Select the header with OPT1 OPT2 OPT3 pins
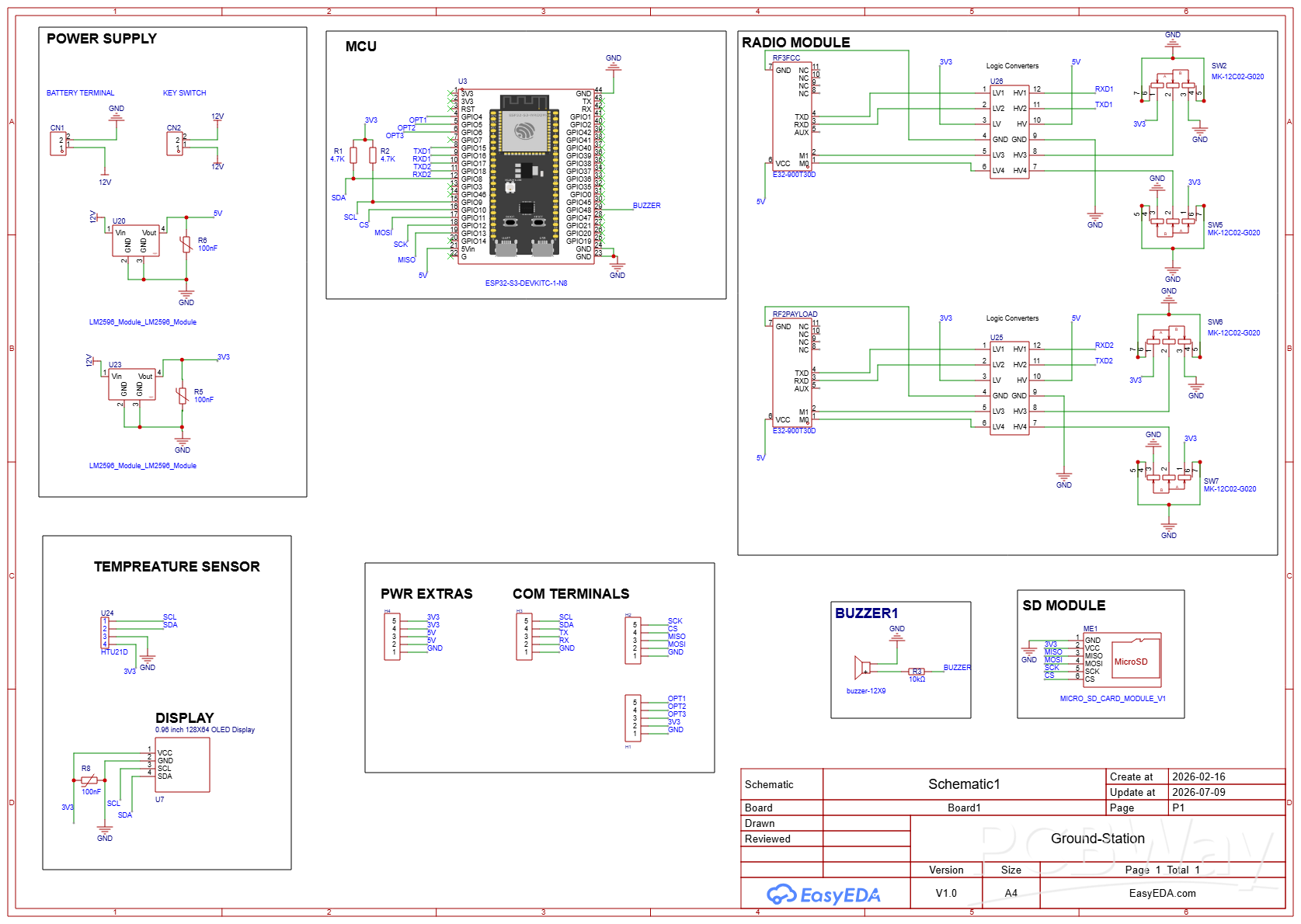The width and height of the screenshot is (1301, 924). (633, 718)
